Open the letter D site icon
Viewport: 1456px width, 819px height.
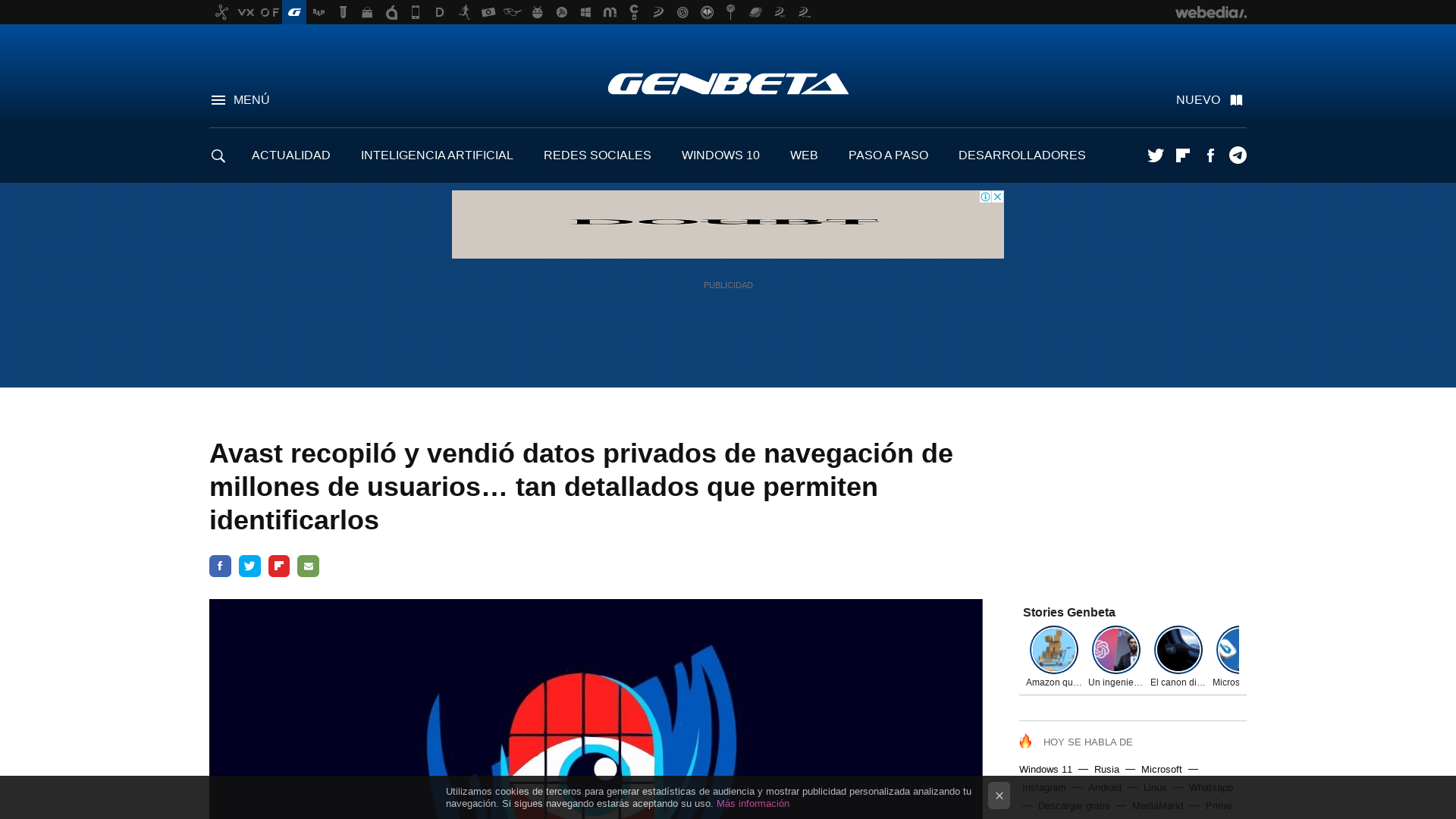pyautogui.click(x=440, y=12)
